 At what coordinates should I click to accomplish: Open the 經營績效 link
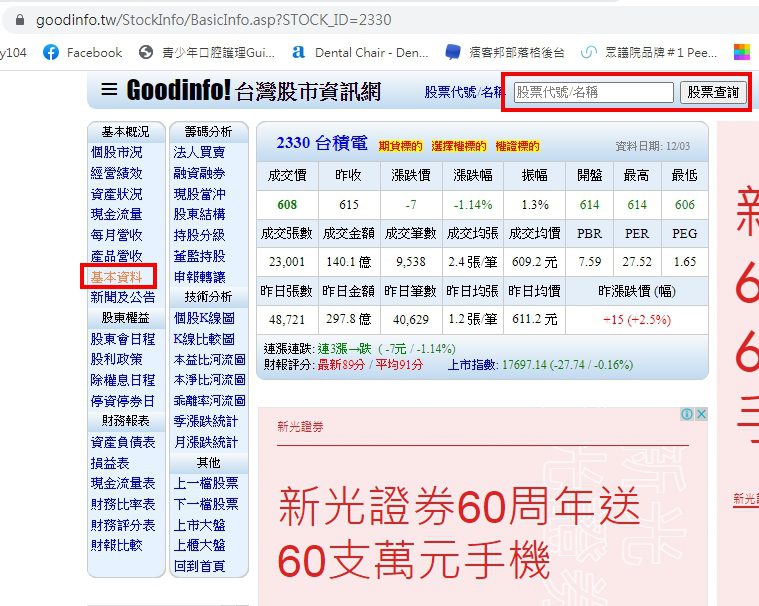116,173
